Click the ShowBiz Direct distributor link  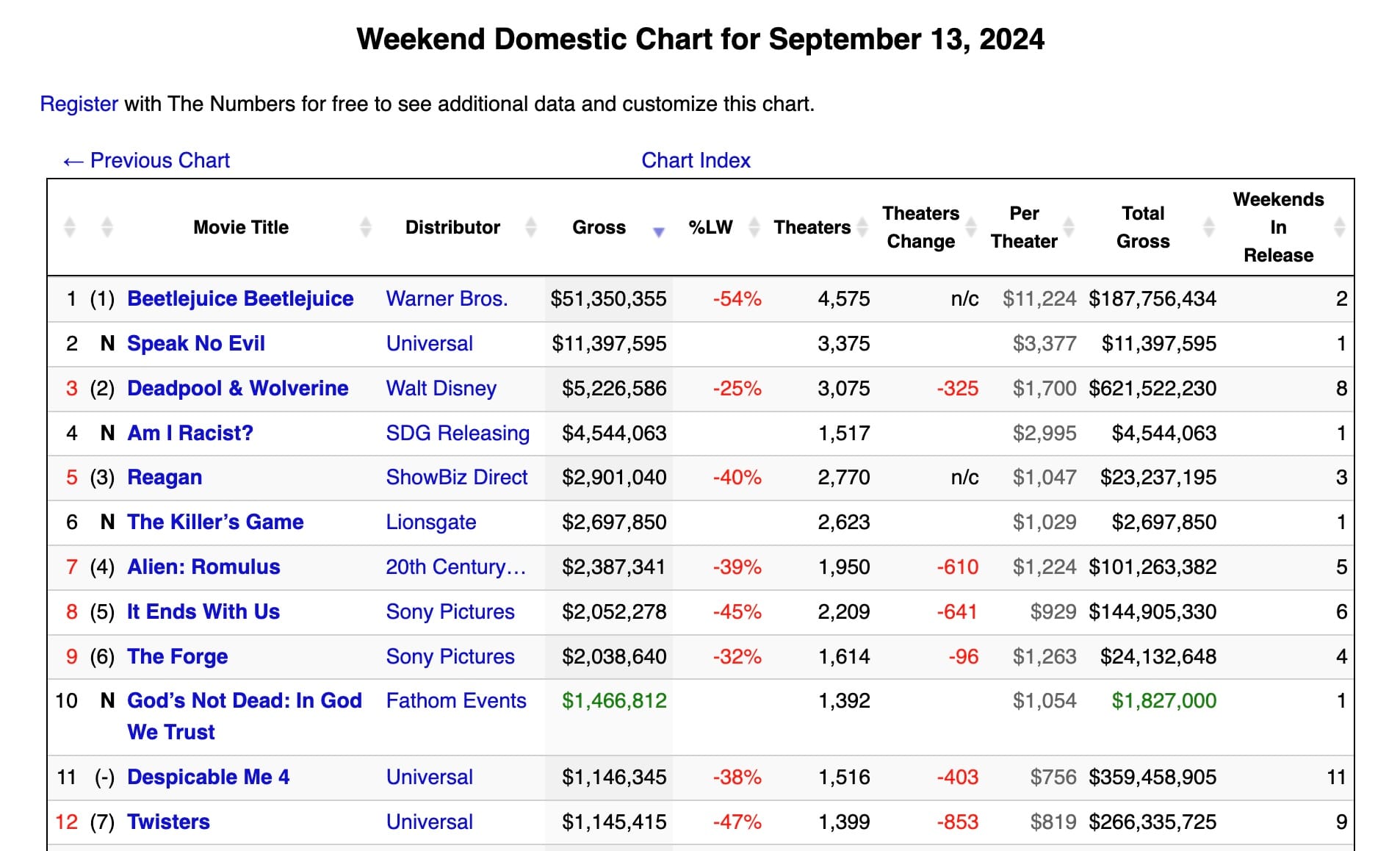click(x=457, y=477)
